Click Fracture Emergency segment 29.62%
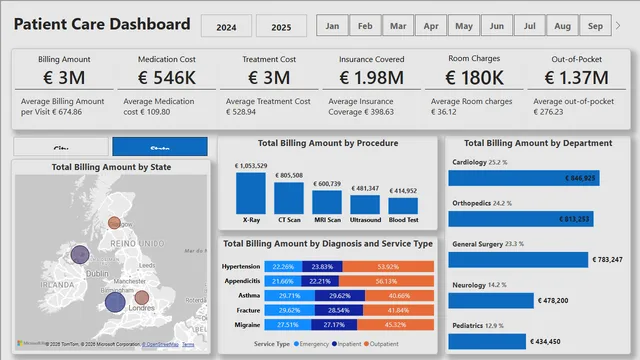640x360 pixels. (x=289, y=310)
